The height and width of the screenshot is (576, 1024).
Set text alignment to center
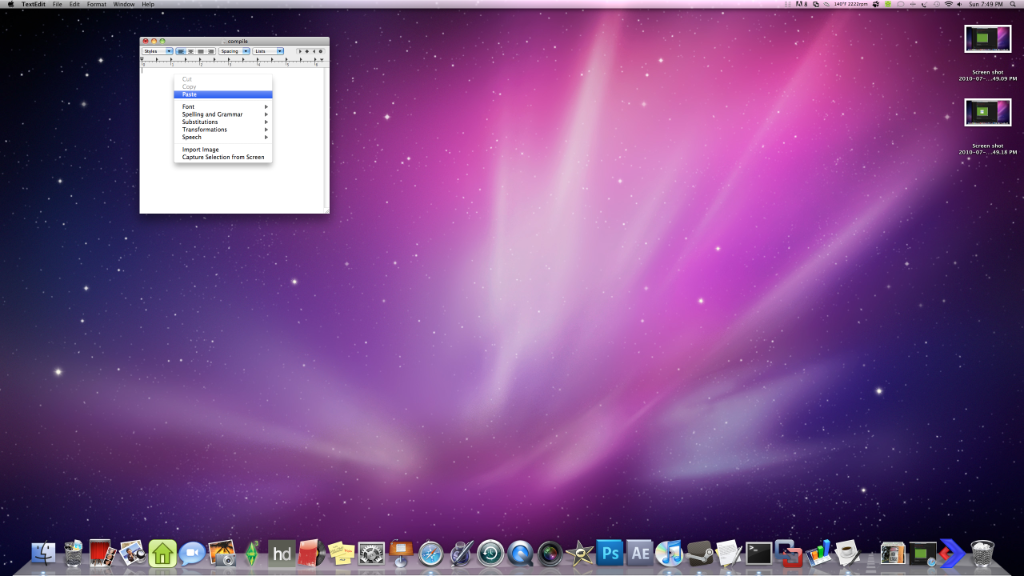tap(191, 51)
